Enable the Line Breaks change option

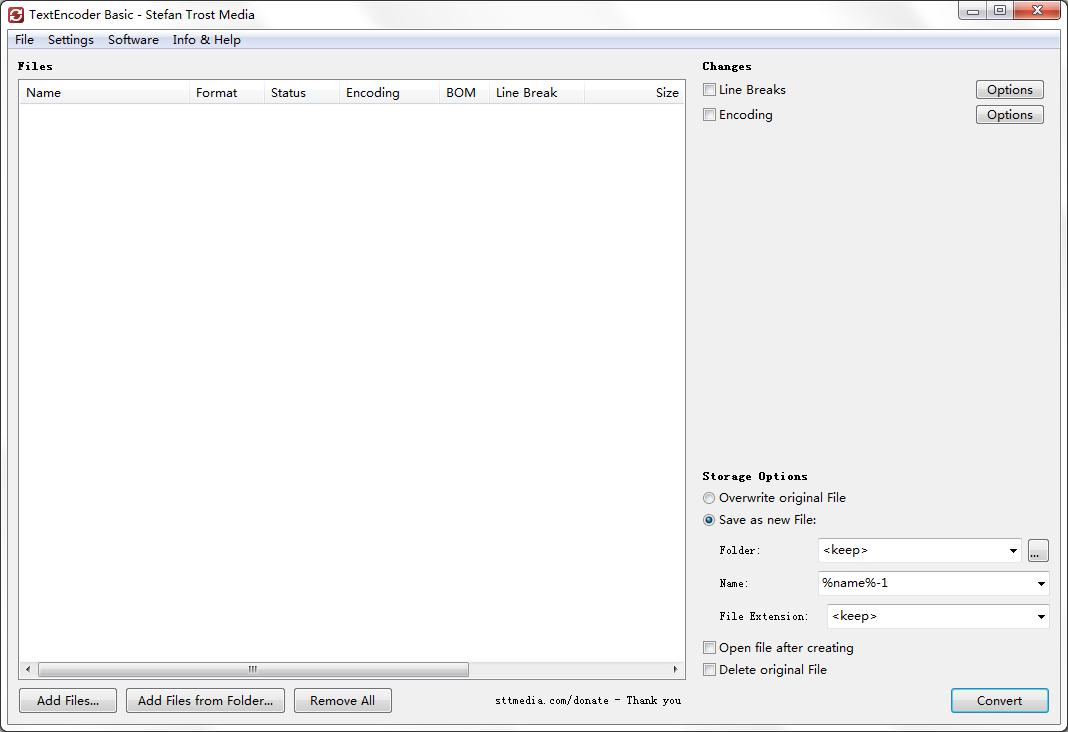(709, 89)
